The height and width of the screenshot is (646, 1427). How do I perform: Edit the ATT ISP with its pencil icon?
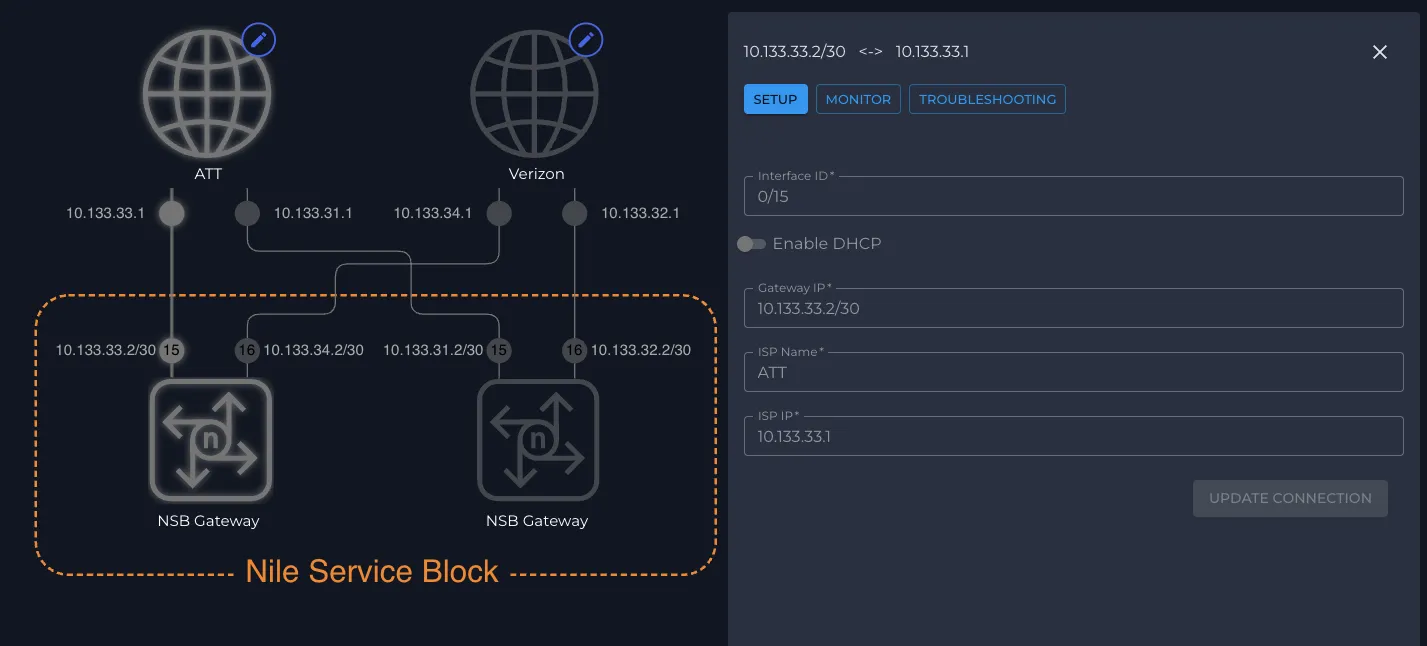(x=259, y=40)
